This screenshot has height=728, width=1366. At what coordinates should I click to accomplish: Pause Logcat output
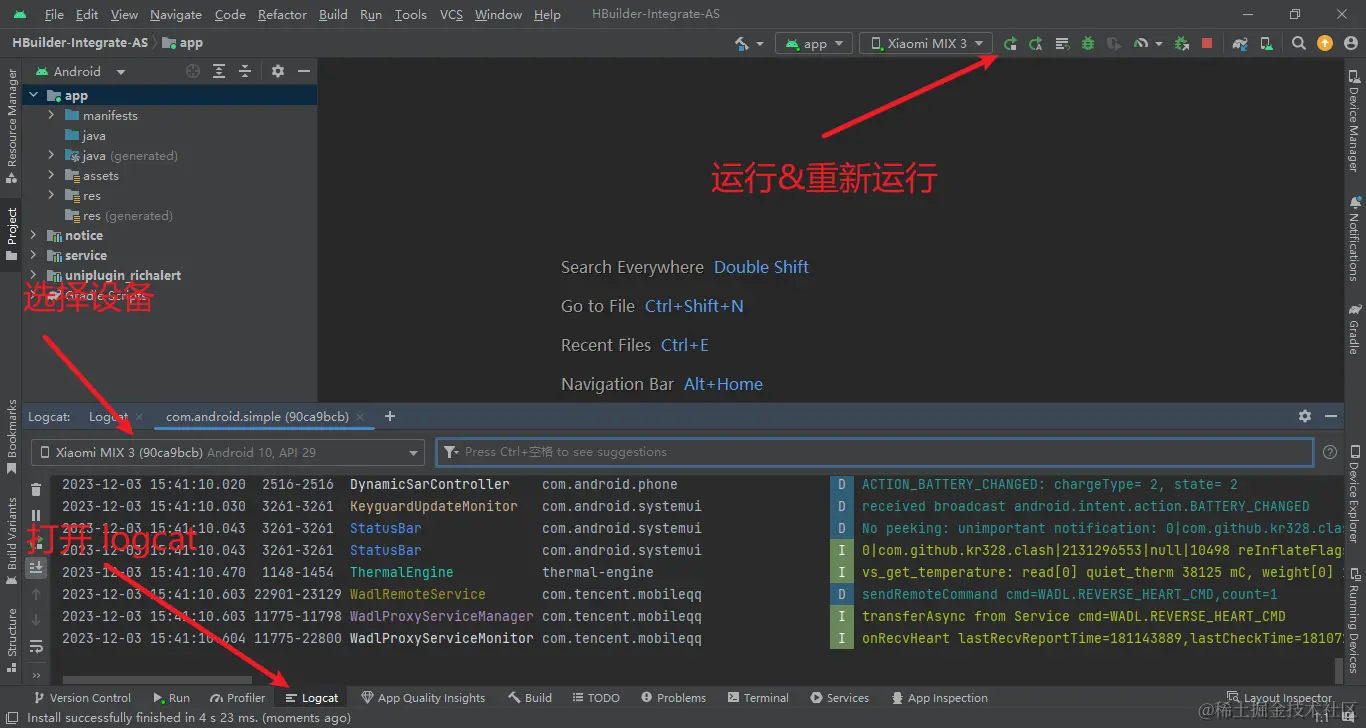pyautogui.click(x=36, y=515)
